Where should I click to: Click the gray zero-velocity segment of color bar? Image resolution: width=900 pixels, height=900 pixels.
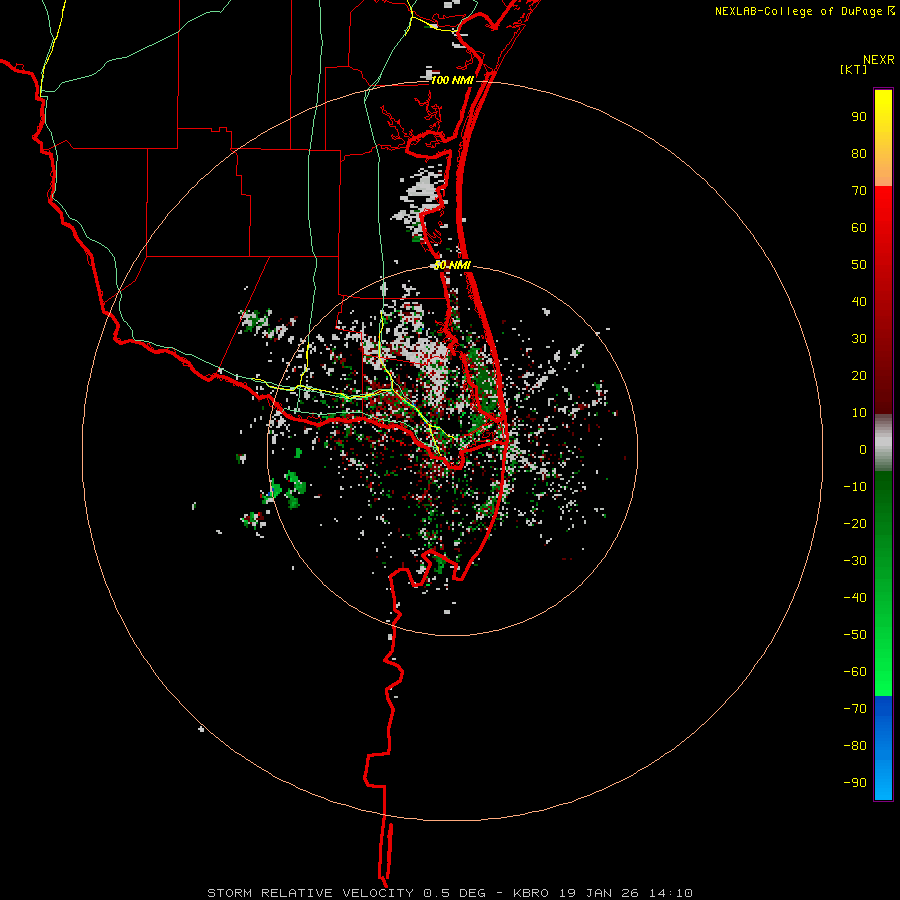coord(883,443)
